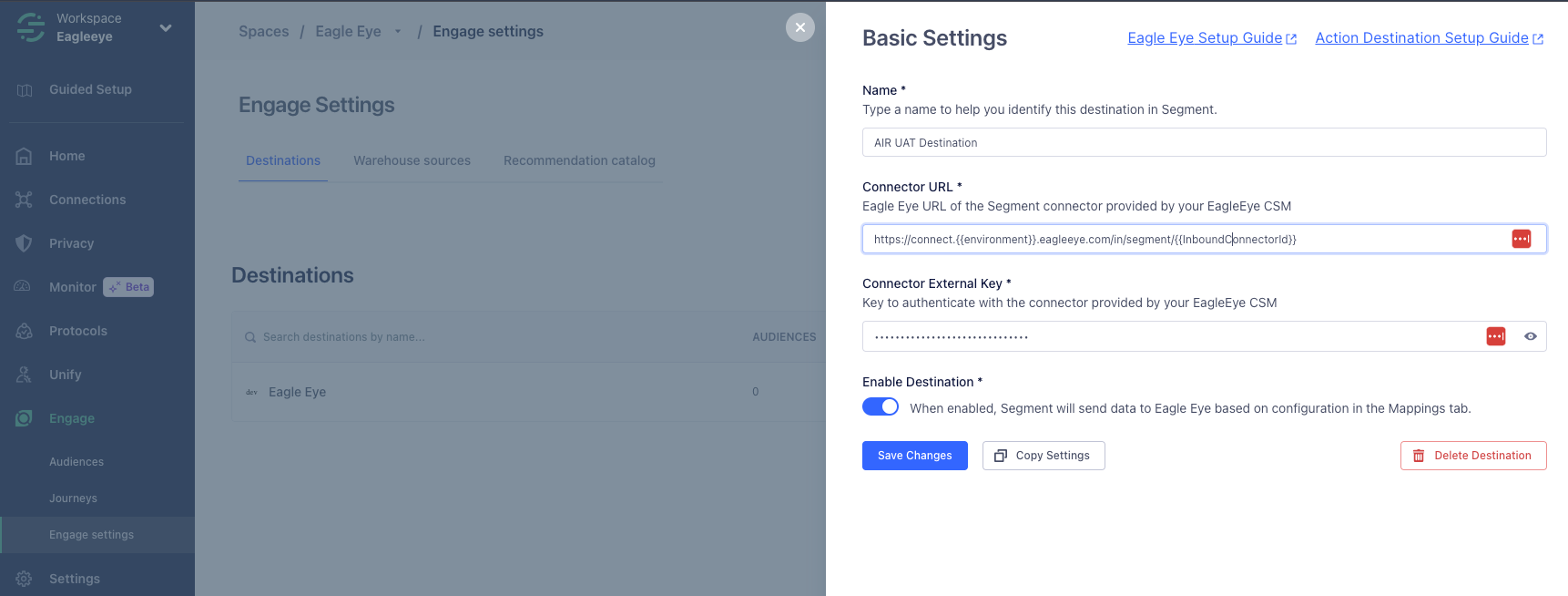Viewport: 1568px width, 596px height.
Task: Open Settings in sidebar
Action: click(x=75, y=579)
